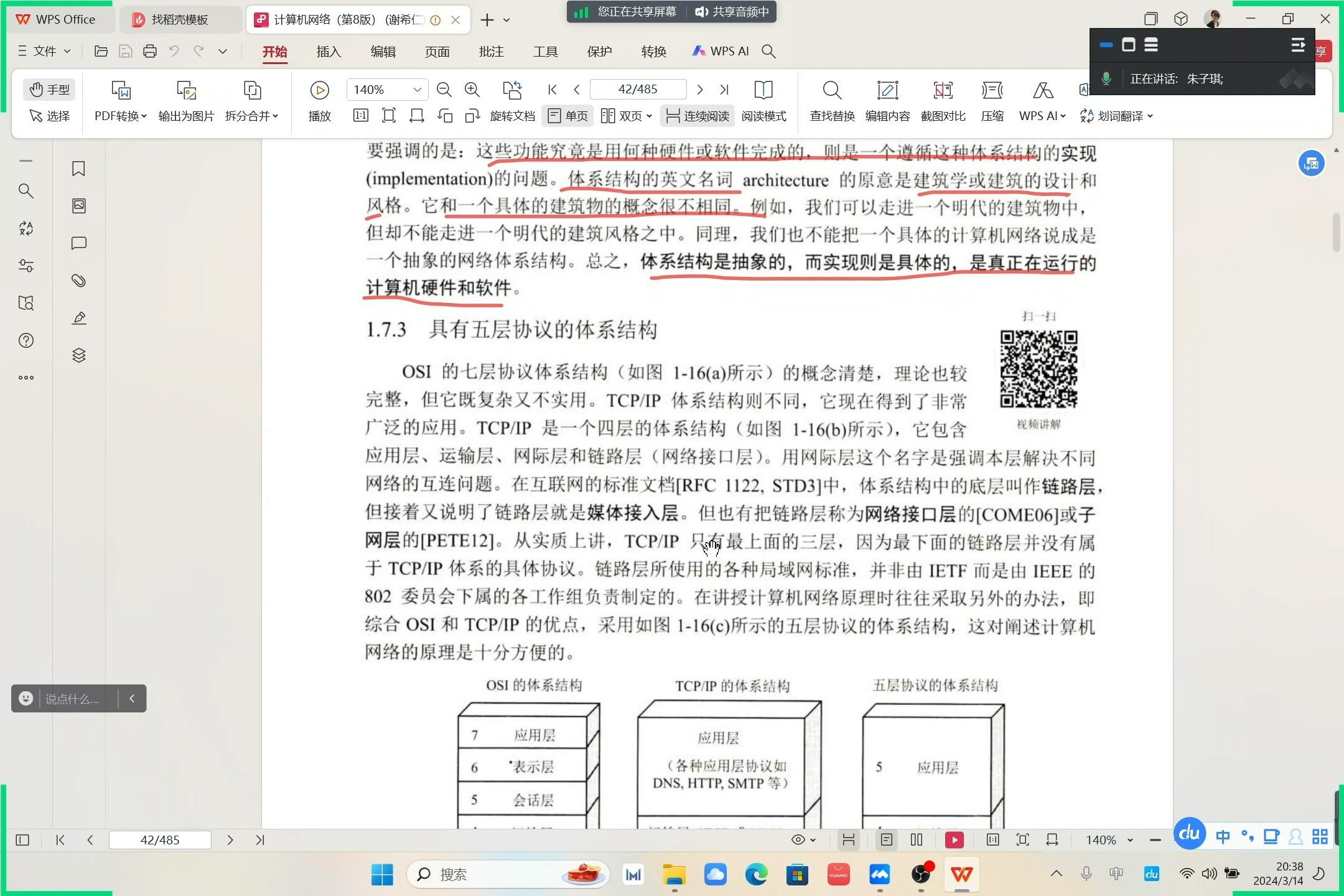Switch to the 批注 ribbon tab
This screenshot has width=1344, height=896.
point(491,52)
